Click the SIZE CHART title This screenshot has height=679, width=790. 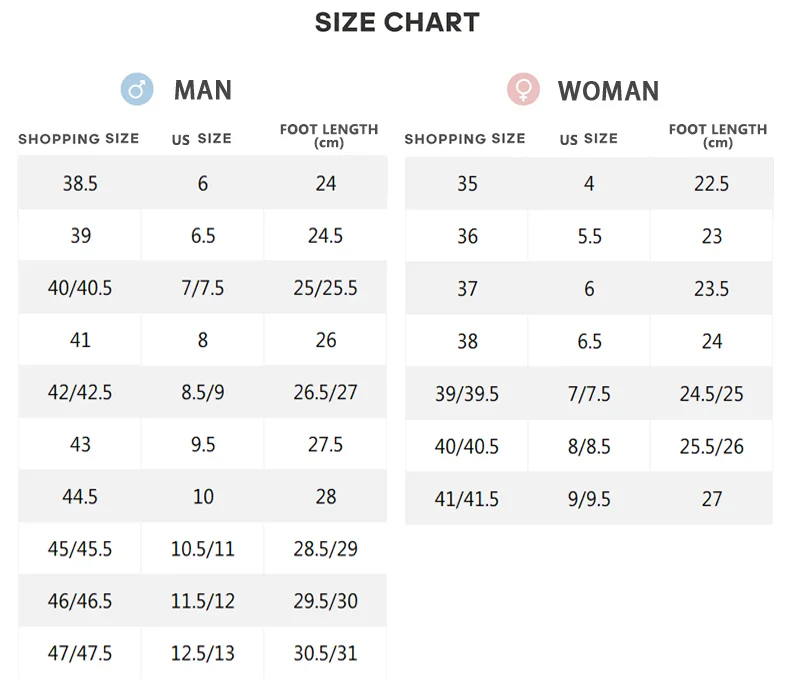397,22
